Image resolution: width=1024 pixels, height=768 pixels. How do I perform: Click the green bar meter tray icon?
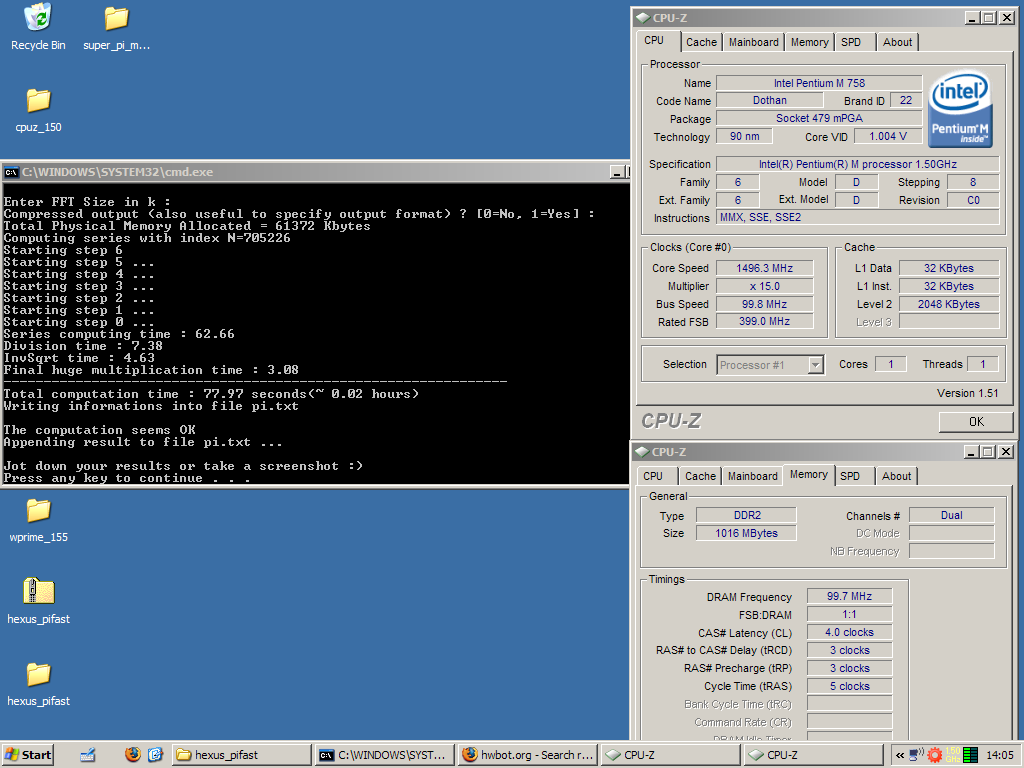pos(970,755)
